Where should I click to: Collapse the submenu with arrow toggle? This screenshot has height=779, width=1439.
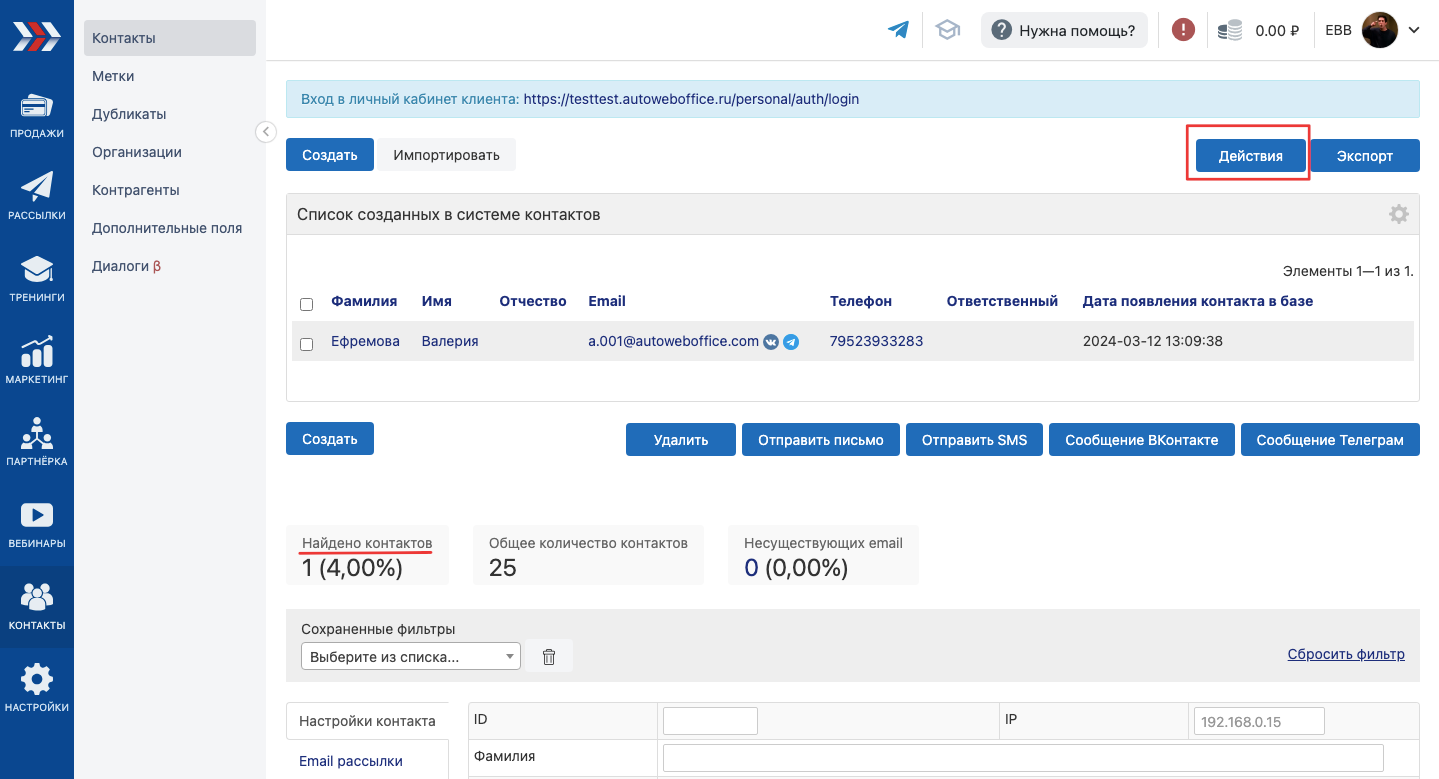(266, 131)
